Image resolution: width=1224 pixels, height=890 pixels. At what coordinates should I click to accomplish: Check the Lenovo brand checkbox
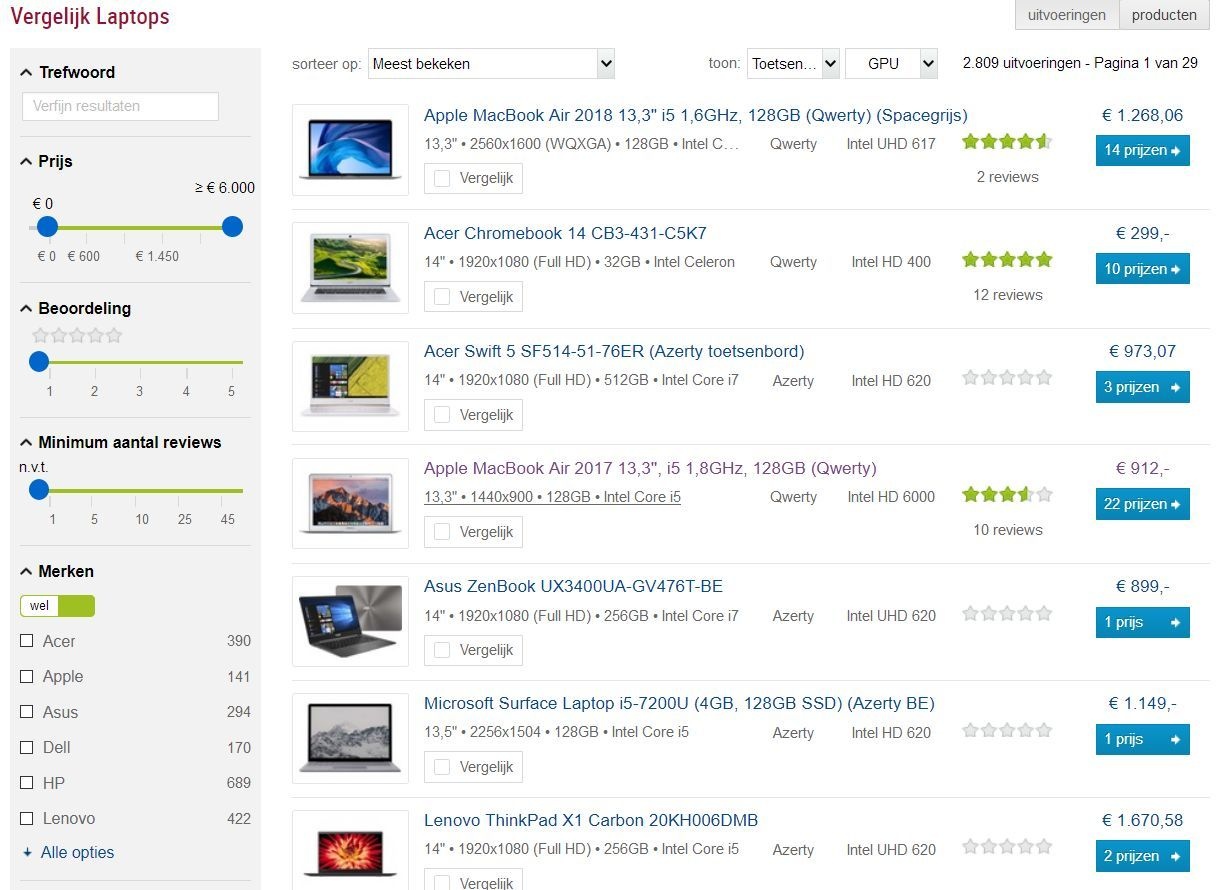(x=27, y=819)
